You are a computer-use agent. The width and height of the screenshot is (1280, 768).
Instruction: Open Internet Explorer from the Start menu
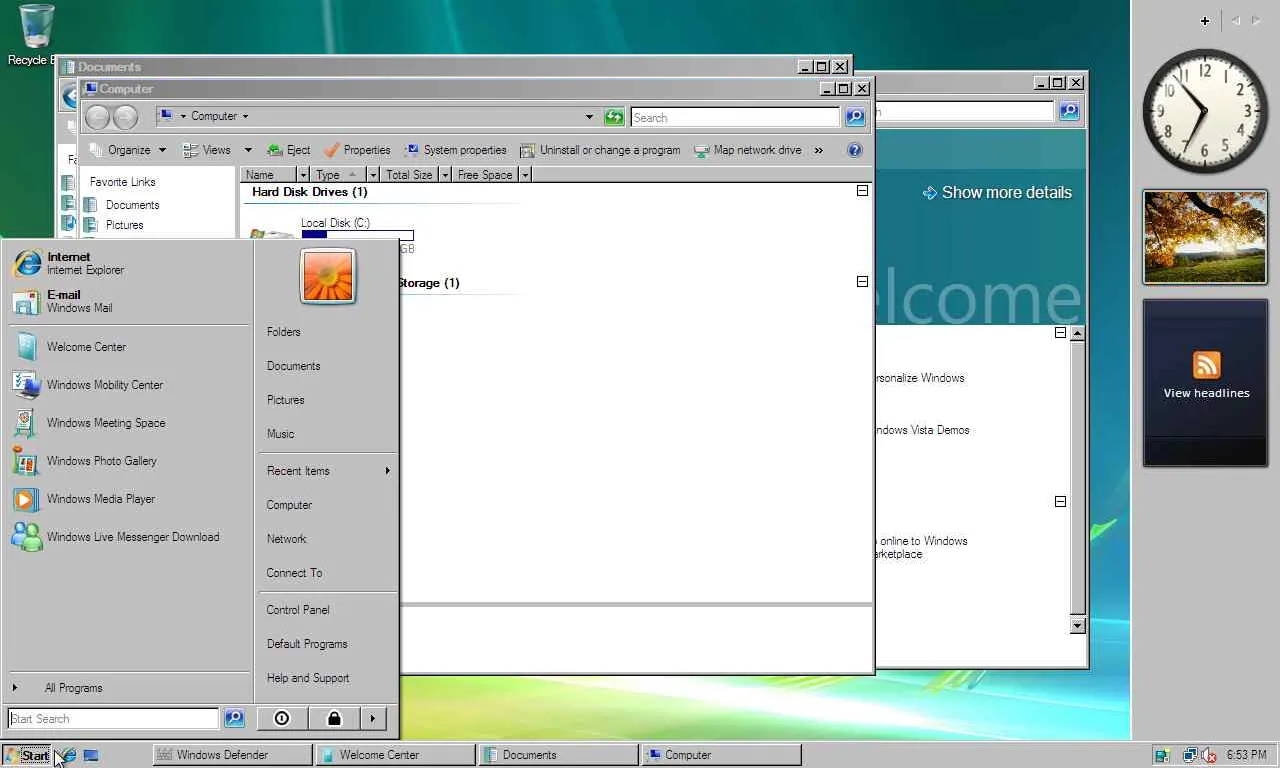click(128, 263)
